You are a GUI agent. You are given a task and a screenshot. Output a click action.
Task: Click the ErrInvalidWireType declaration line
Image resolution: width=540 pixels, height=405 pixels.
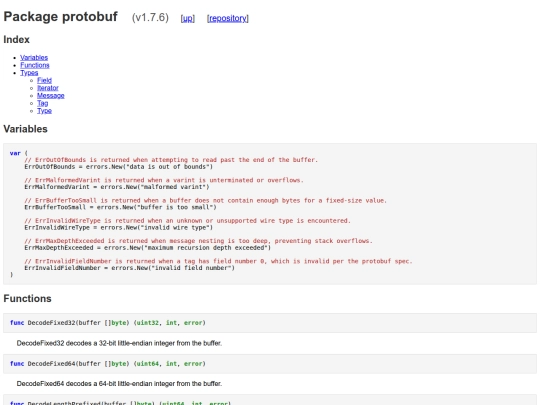point(118,228)
